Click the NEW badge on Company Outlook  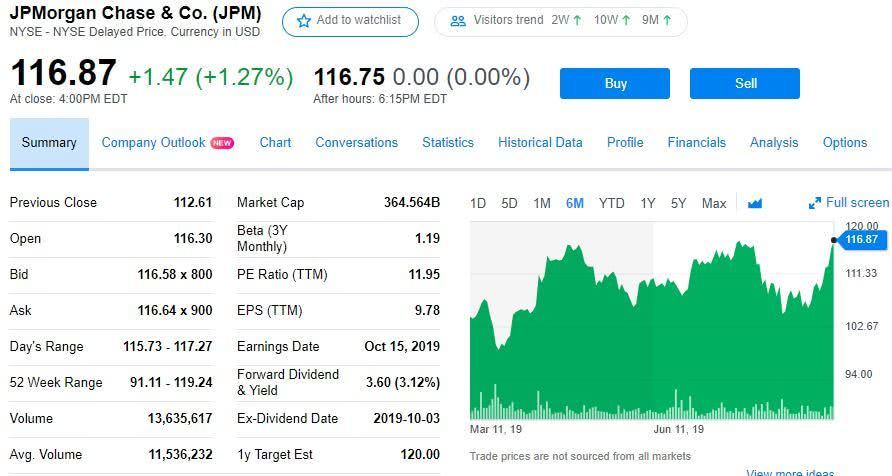tap(222, 143)
